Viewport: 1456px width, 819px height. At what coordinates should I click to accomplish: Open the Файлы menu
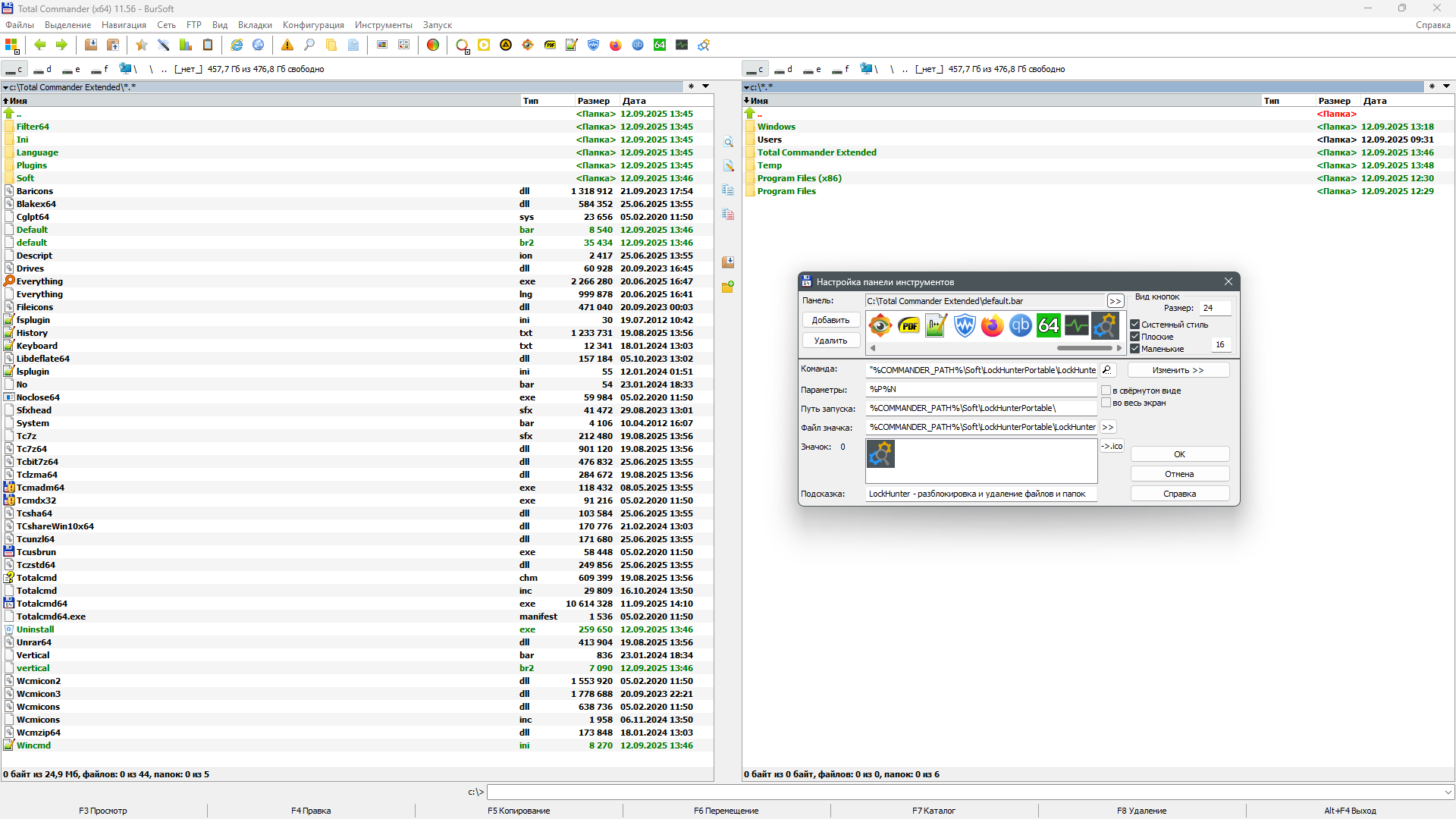[x=20, y=25]
